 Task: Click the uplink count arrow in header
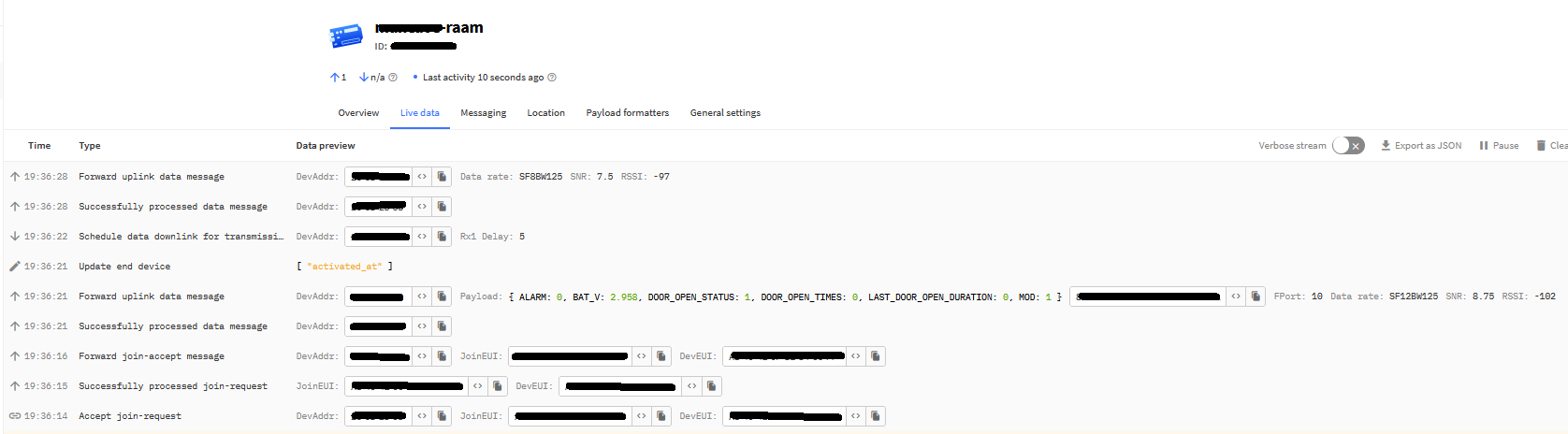[335, 78]
